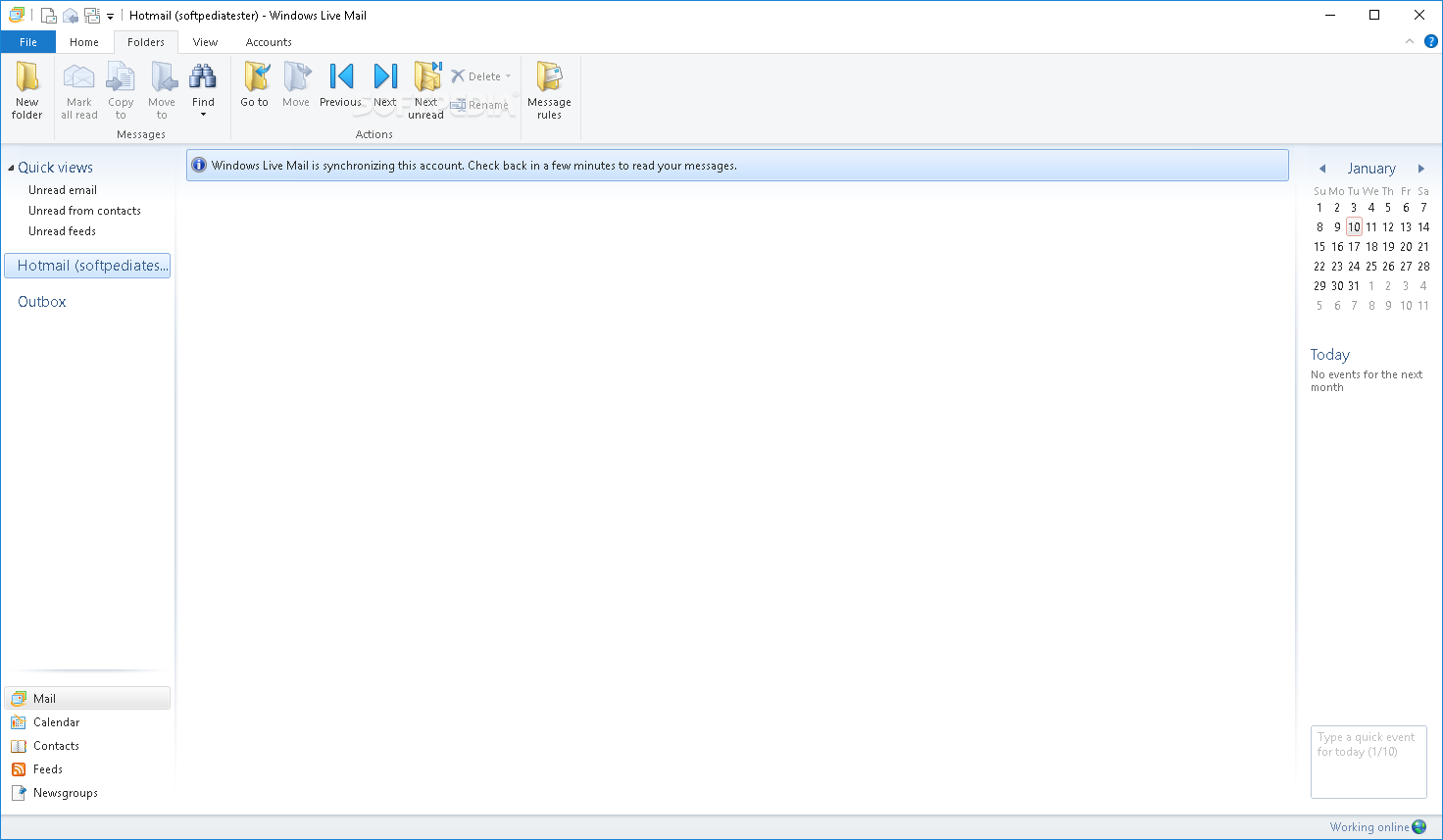The width and height of the screenshot is (1443, 840).
Task: Open the File menu
Action: (28, 42)
